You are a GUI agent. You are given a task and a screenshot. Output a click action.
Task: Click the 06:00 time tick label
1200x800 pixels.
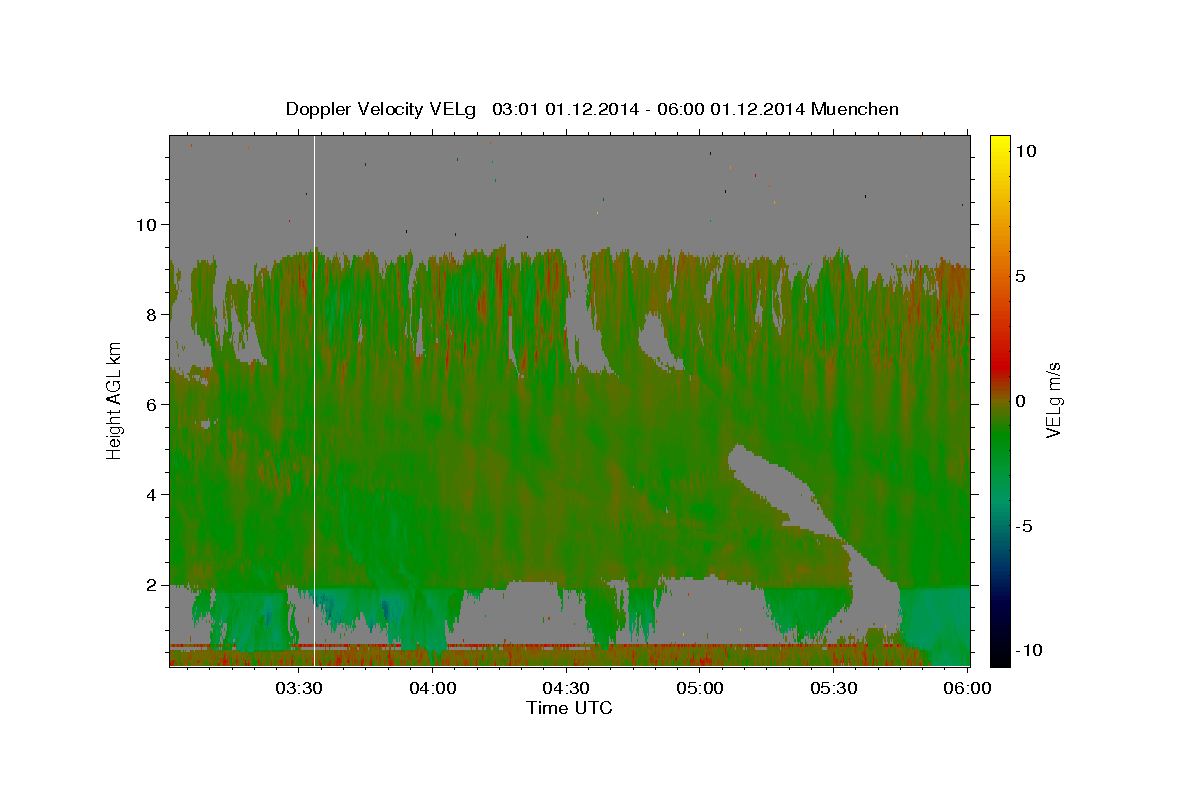click(x=968, y=688)
